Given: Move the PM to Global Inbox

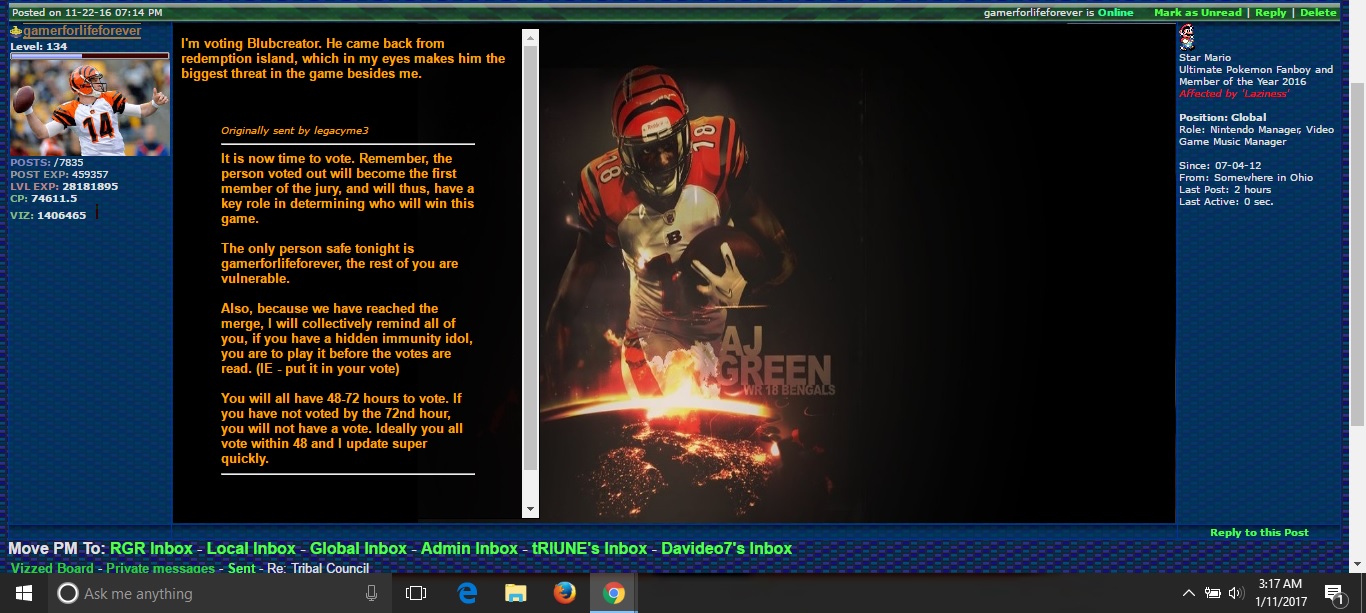Looking at the screenshot, I should tap(358, 548).
